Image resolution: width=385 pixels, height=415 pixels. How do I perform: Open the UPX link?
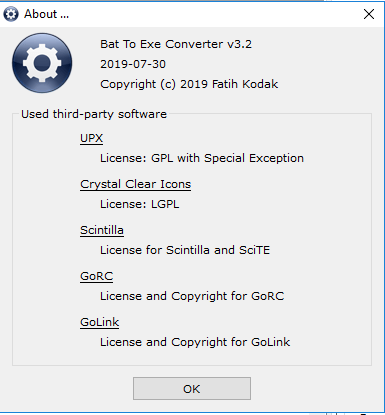coord(91,138)
